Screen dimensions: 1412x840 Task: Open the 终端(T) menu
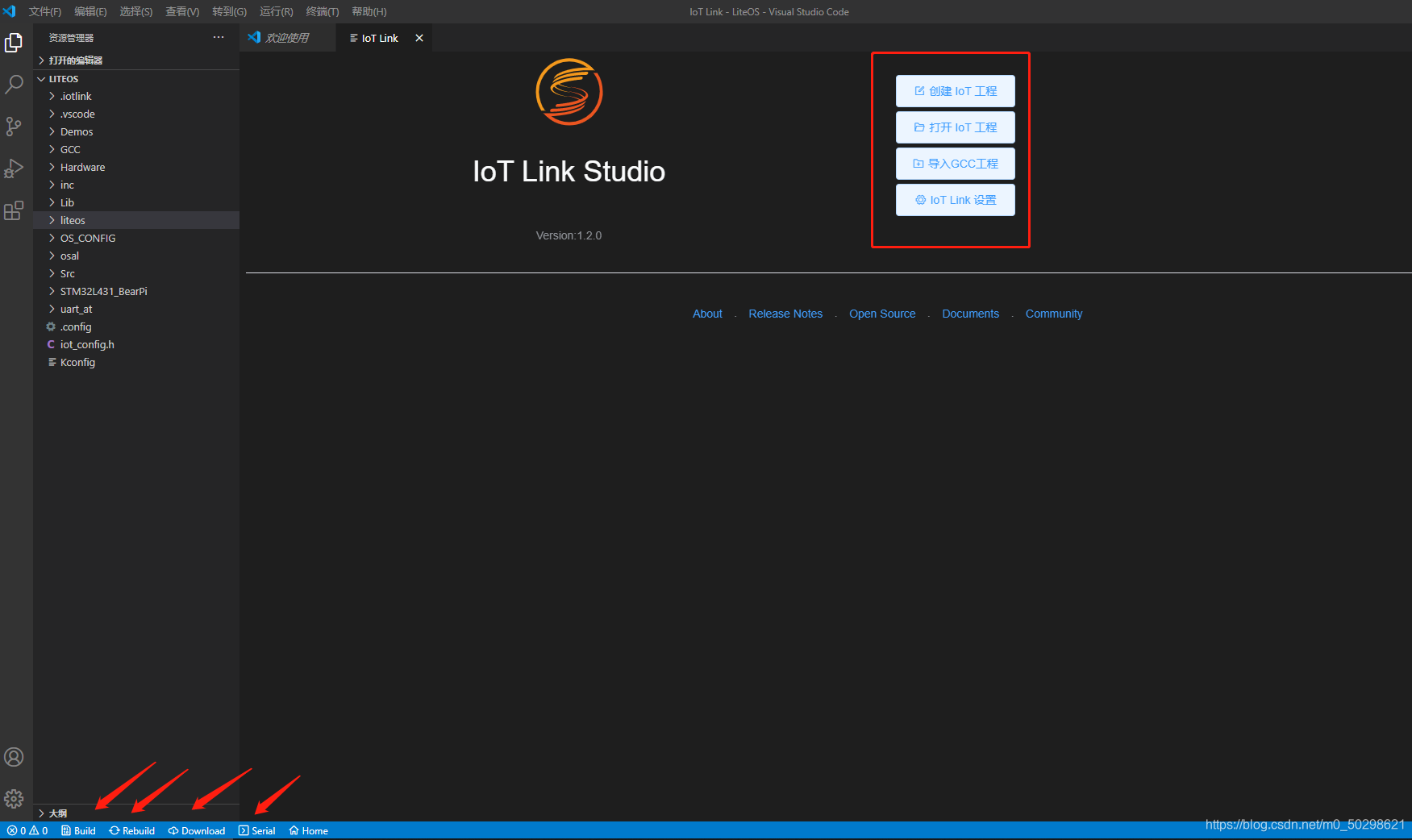coord(323,11)
